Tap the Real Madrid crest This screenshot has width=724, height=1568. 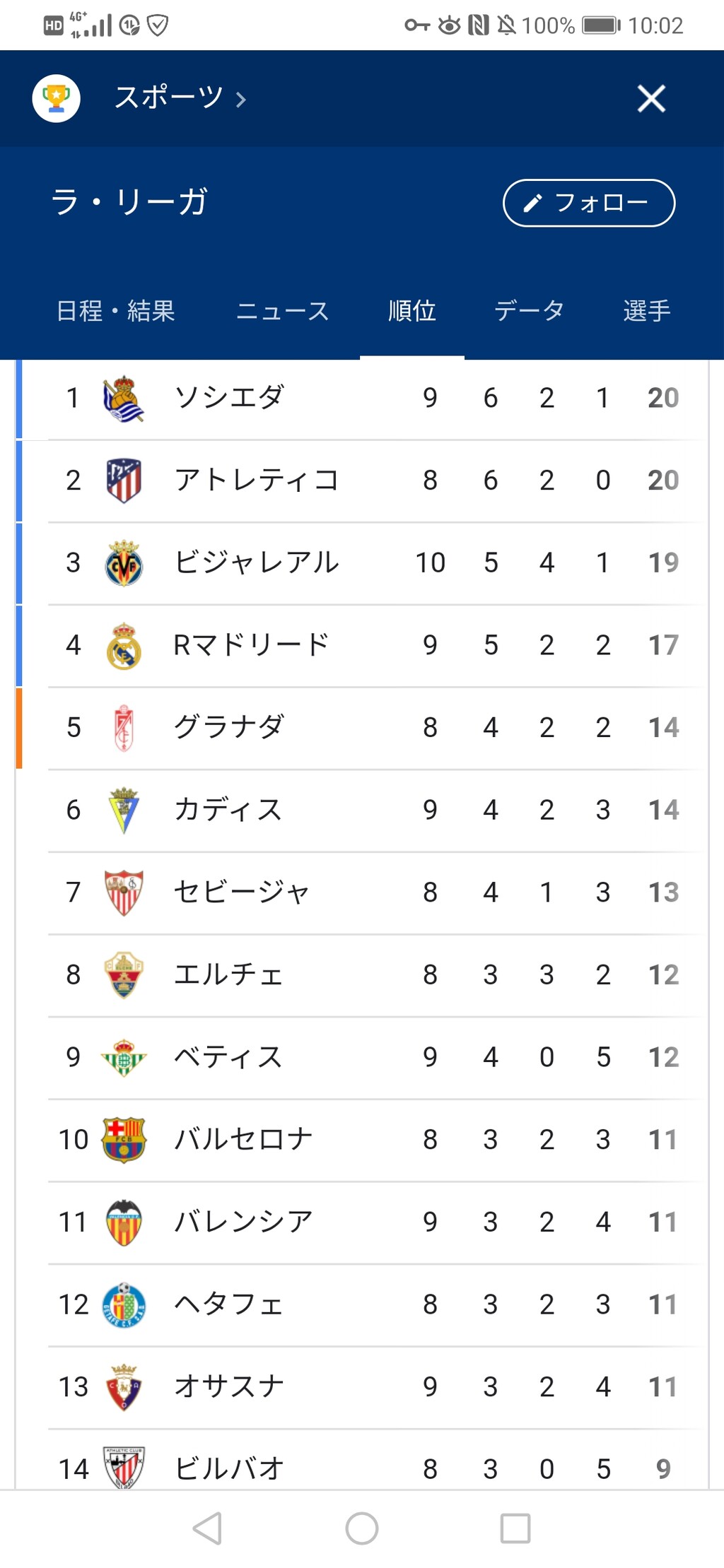click(x=124, y=645)
